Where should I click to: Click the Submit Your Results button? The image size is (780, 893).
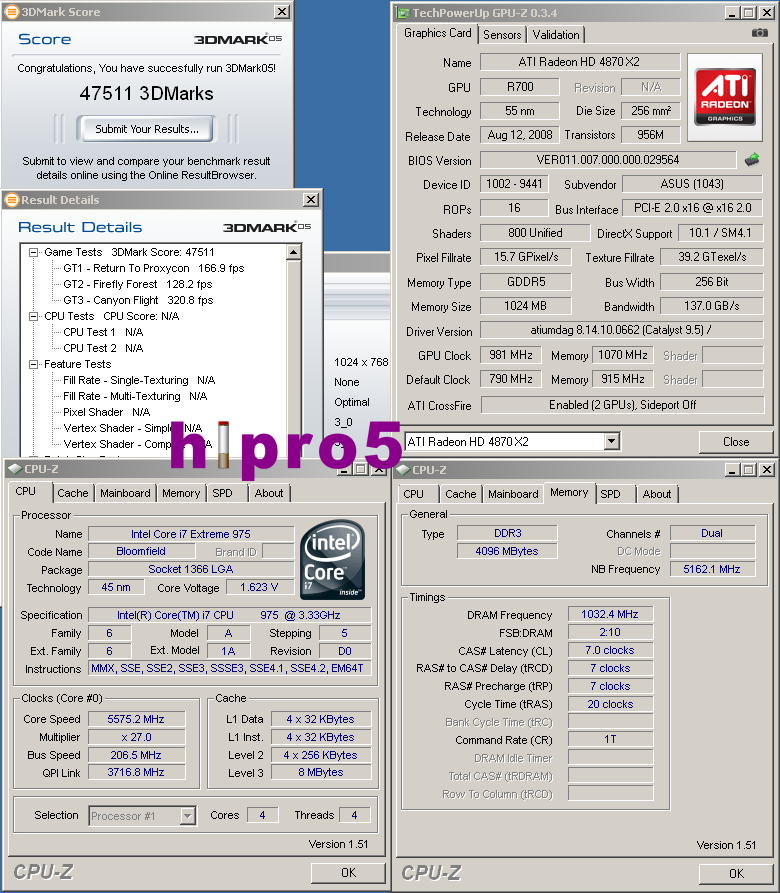click(147, 129)
